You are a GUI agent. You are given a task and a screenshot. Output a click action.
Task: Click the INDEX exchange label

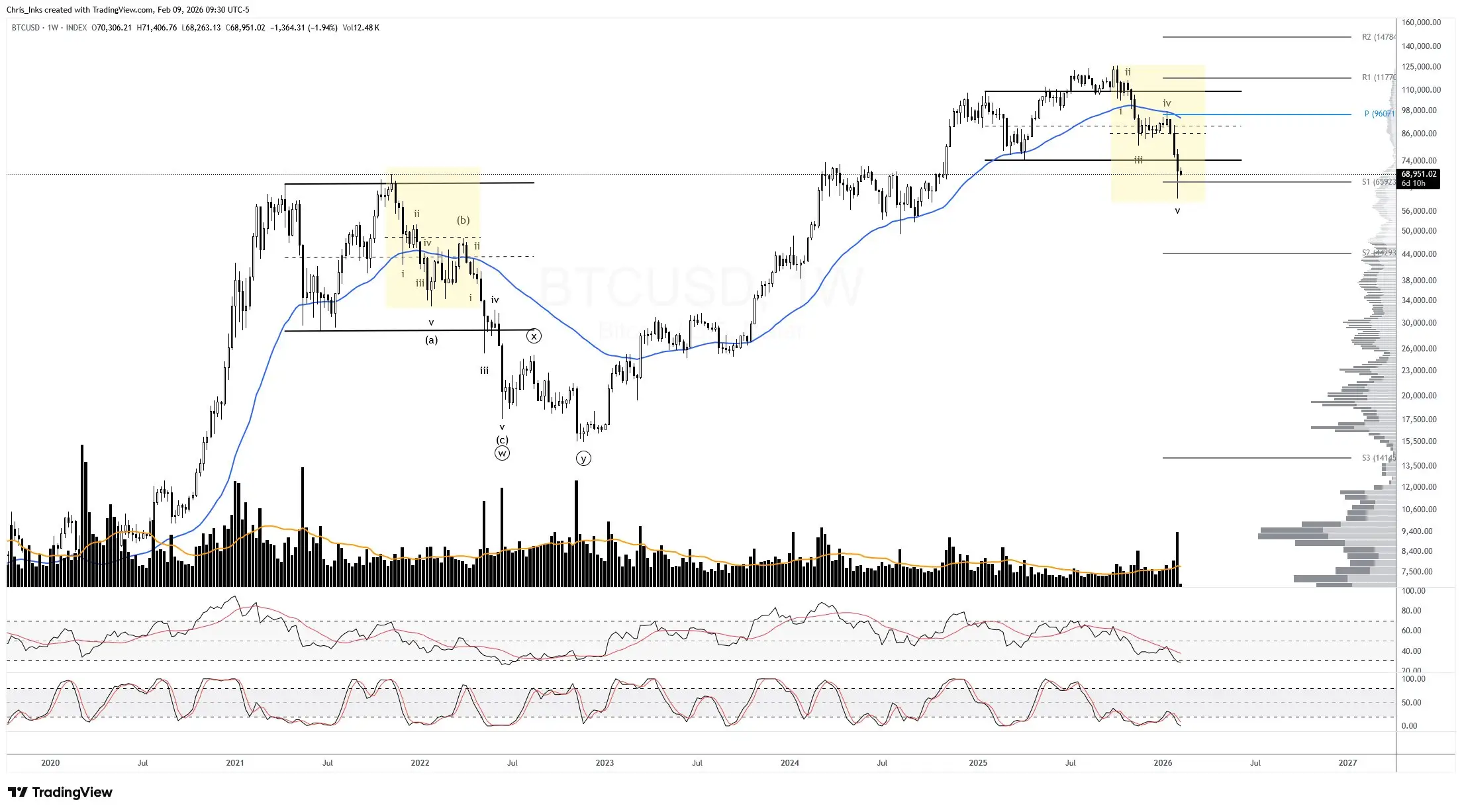(x=77, y=28)
